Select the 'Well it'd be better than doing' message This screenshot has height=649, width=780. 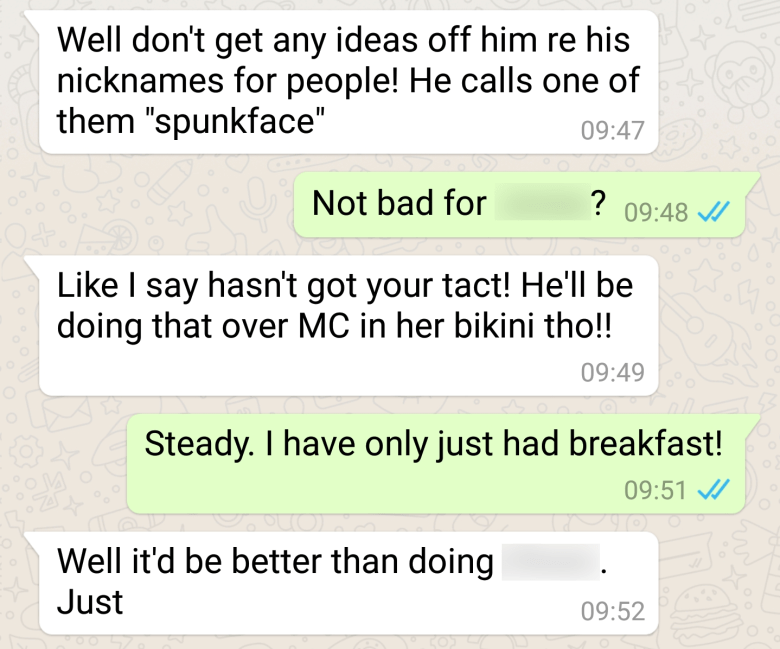click(x=348, y=583)
